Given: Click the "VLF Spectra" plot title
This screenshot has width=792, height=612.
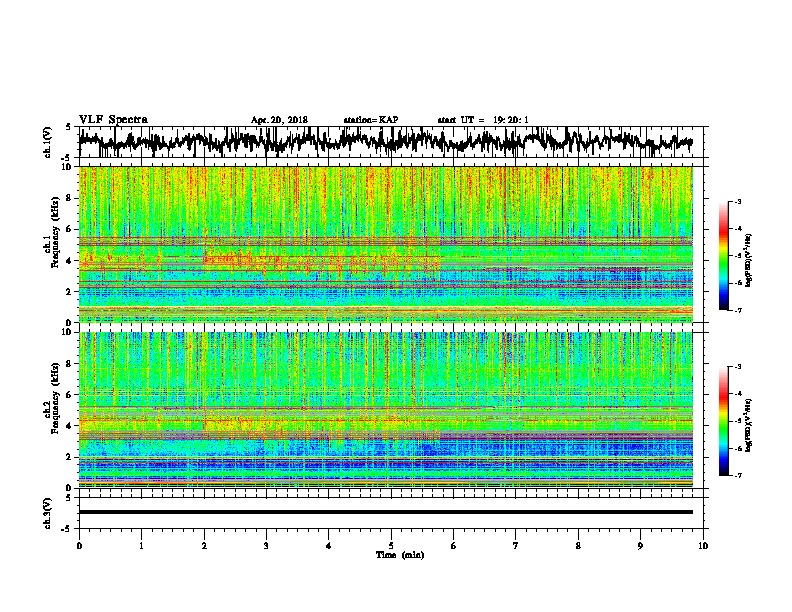Looking at the screenshot, I should [113, 120].
